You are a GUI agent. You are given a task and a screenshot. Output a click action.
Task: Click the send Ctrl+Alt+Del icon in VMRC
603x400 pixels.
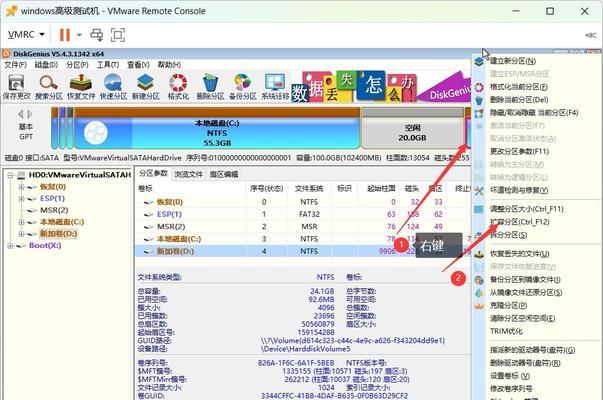point(97,35)
